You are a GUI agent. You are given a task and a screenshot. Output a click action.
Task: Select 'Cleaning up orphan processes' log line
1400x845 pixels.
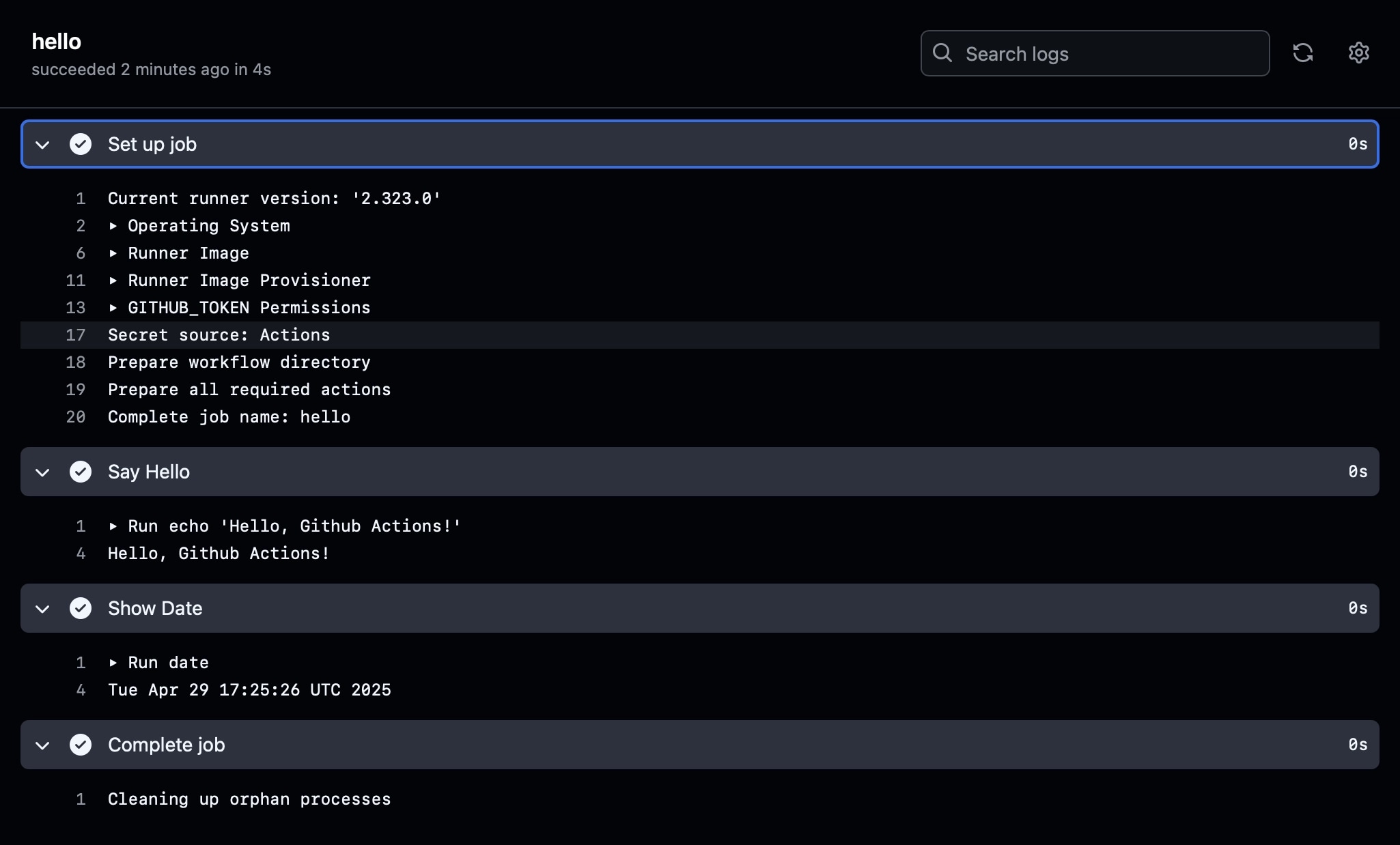coord(249,799)
